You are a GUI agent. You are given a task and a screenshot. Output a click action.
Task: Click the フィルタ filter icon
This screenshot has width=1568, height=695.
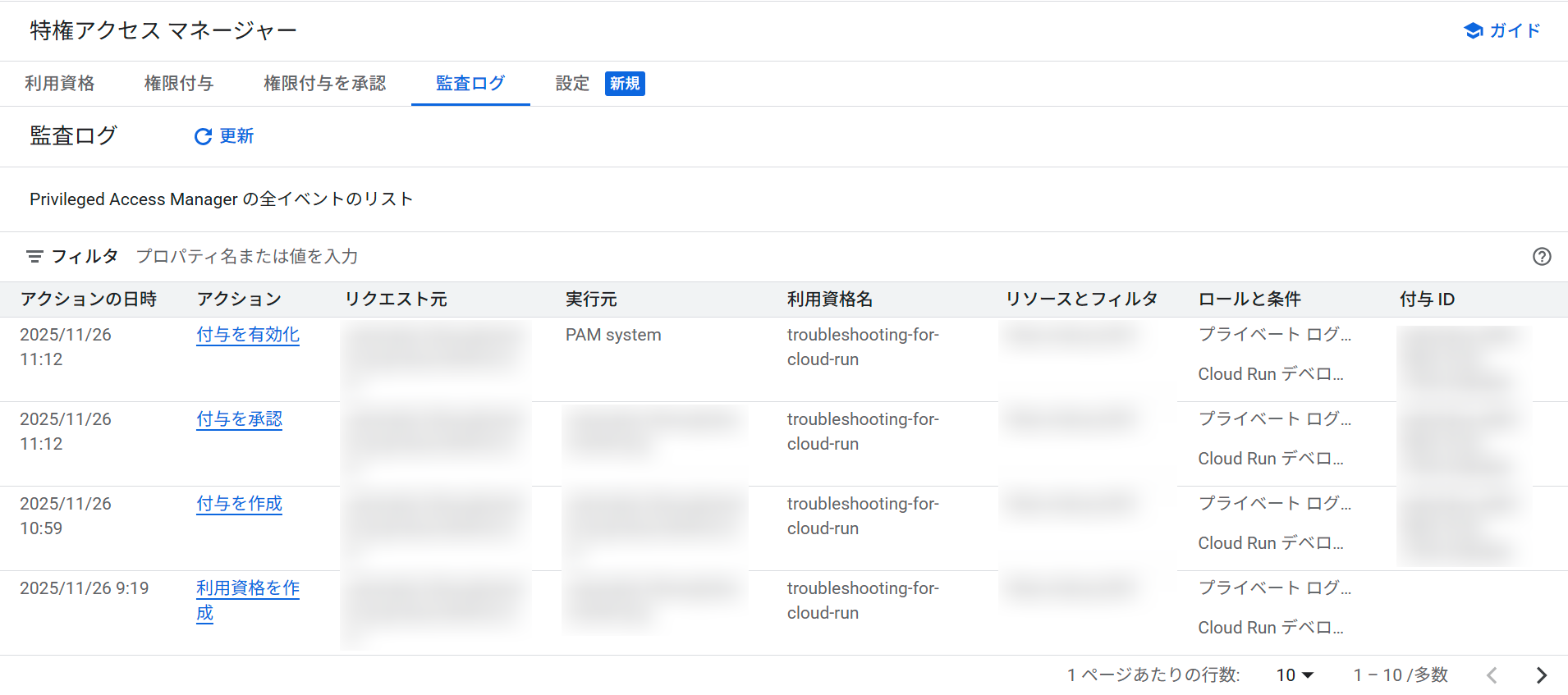click(34, 257)
